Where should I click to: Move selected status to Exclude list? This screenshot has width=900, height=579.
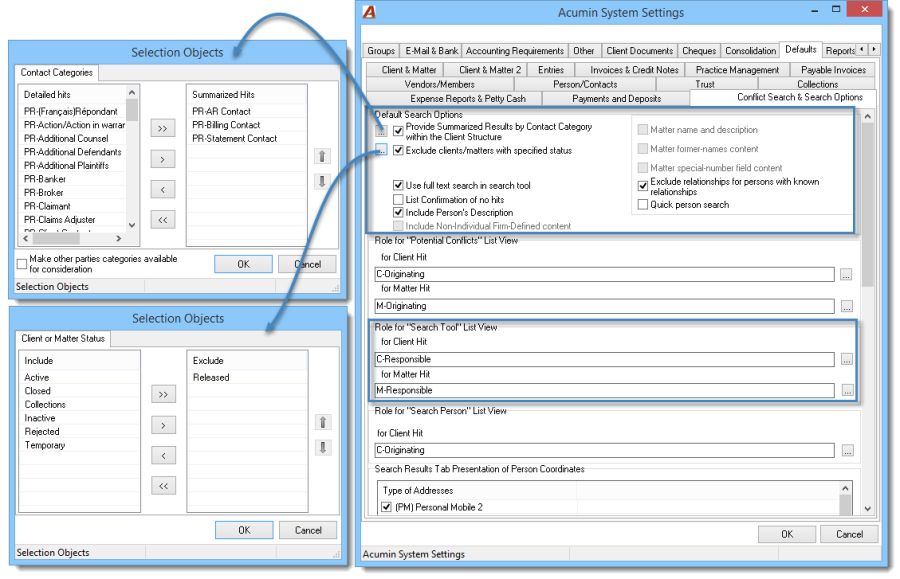(164, 425)
